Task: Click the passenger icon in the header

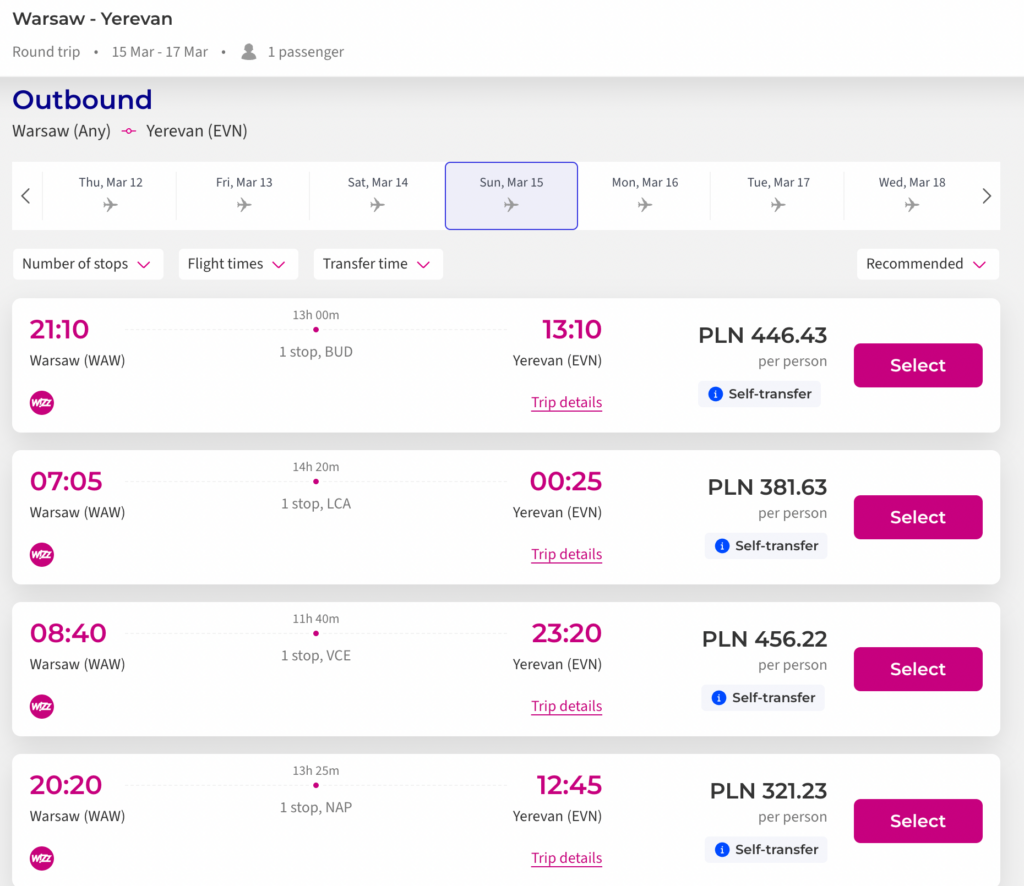Action: [x=247, y=51]
